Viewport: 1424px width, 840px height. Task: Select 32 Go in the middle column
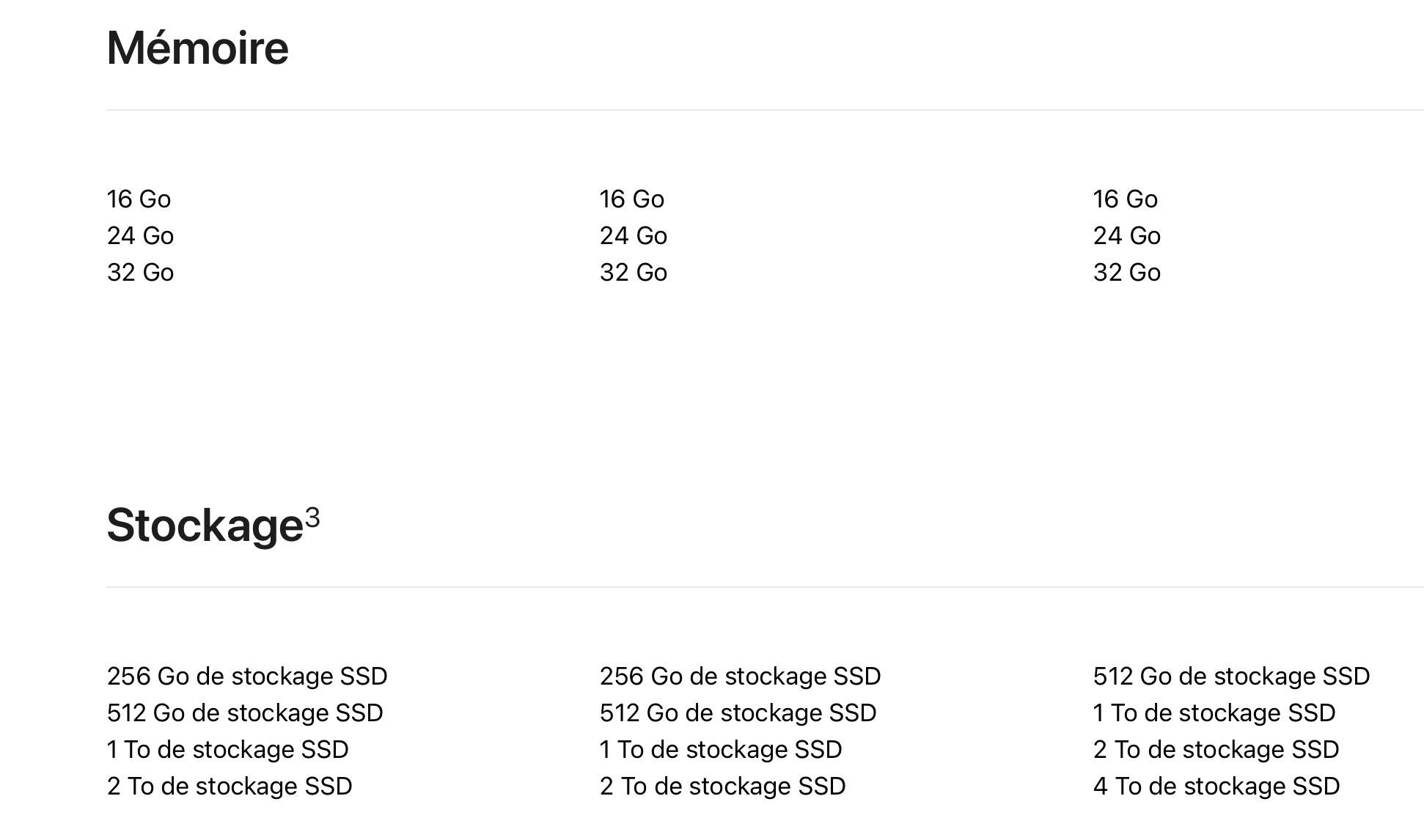pos(633,273)
